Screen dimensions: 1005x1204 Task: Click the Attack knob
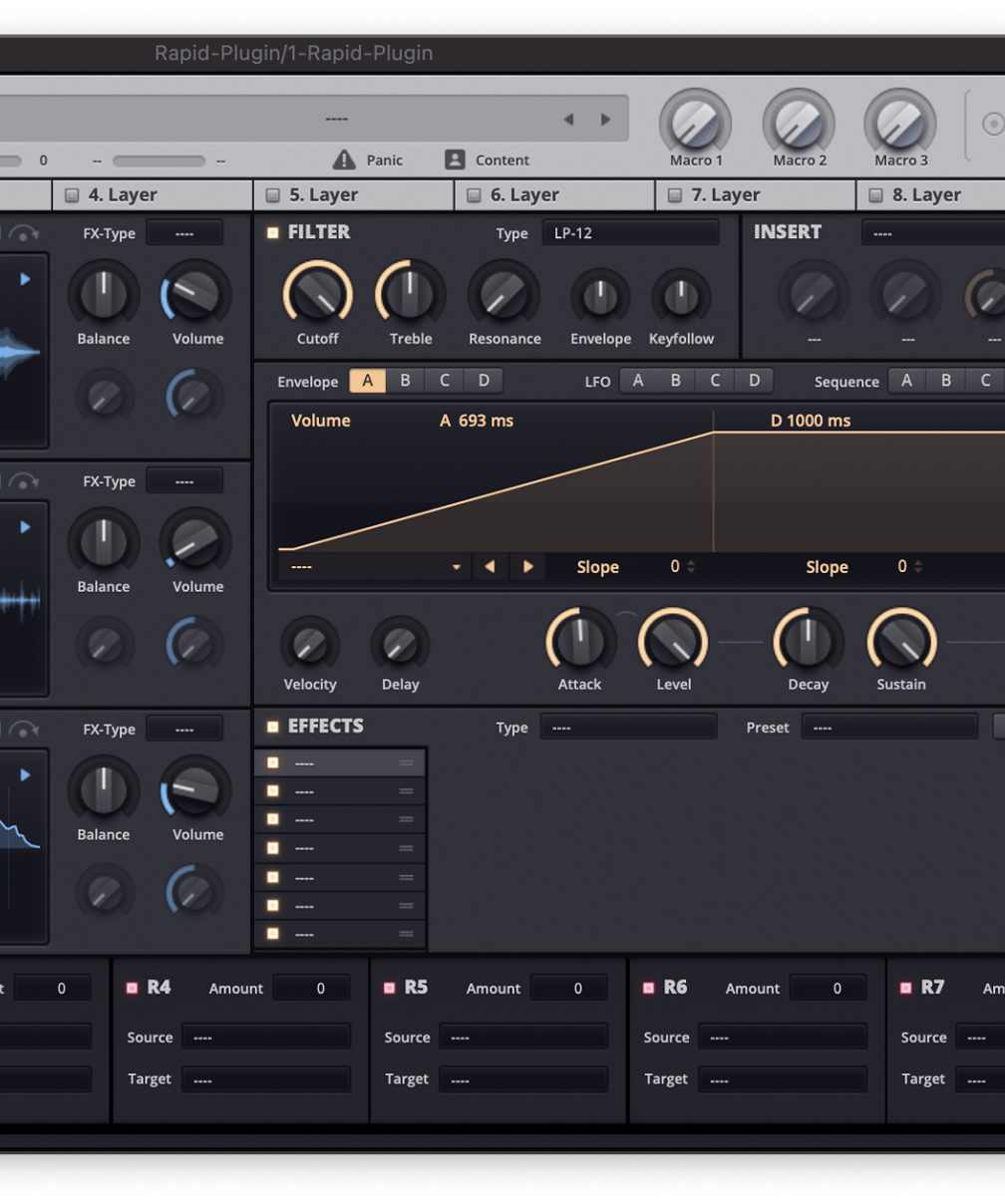(x=580, y=641)
